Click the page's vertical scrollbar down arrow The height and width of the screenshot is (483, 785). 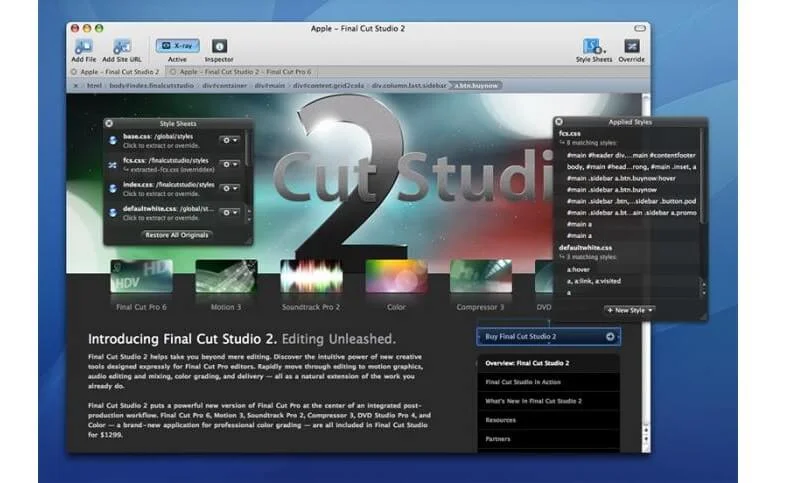(646, 439)
